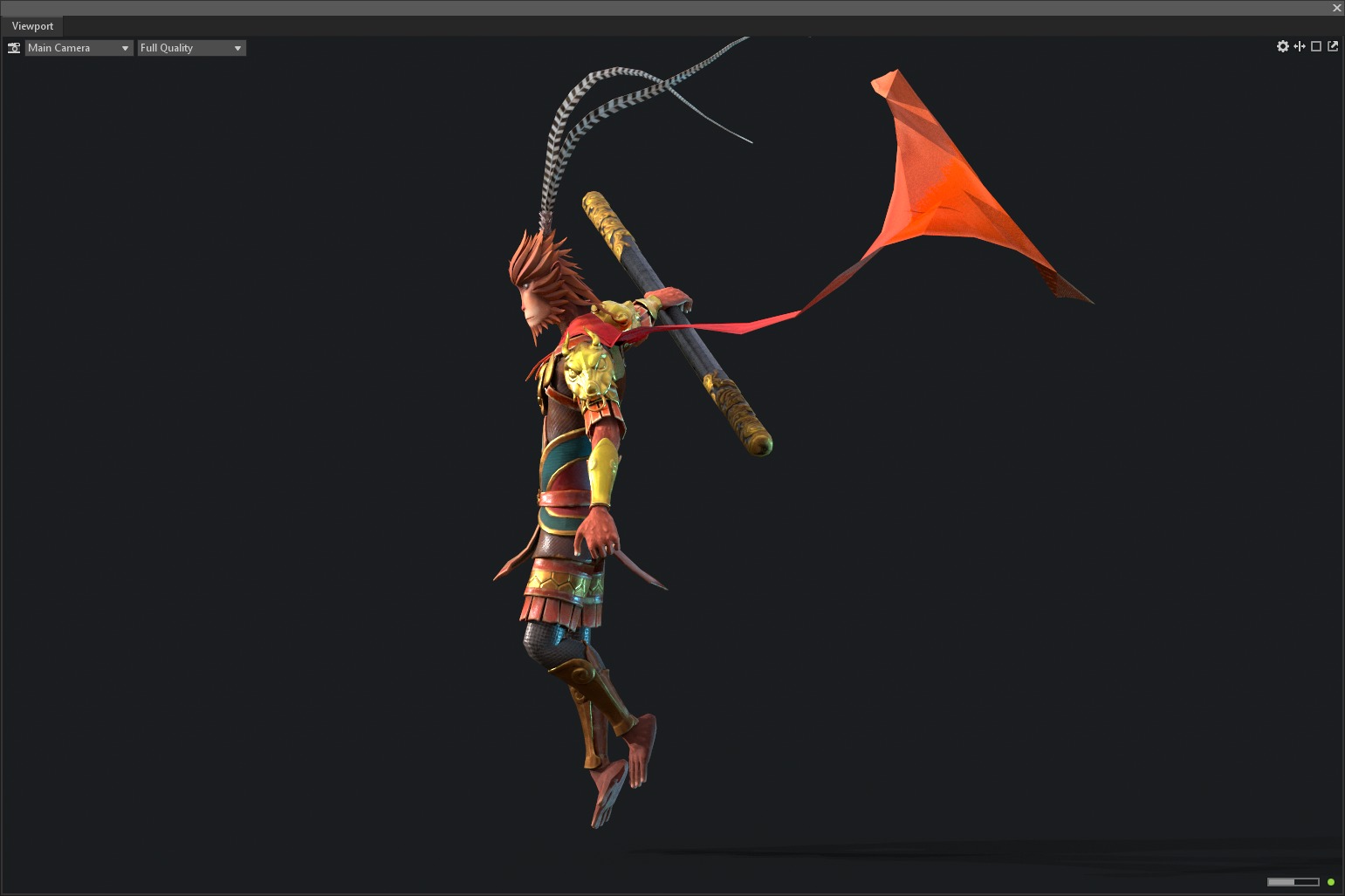Click the camera icon beside Main Camera

click(14, 48)
